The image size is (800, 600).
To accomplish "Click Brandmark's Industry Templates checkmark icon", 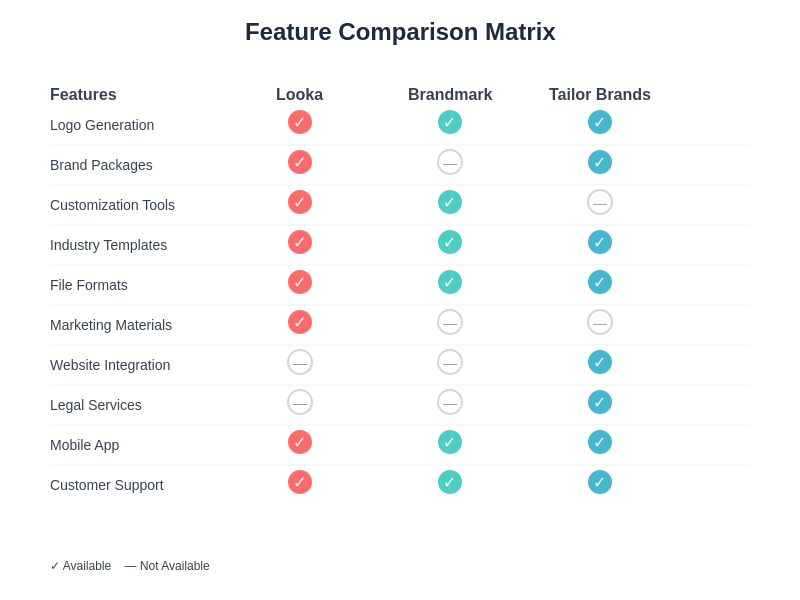I will 450,242.
